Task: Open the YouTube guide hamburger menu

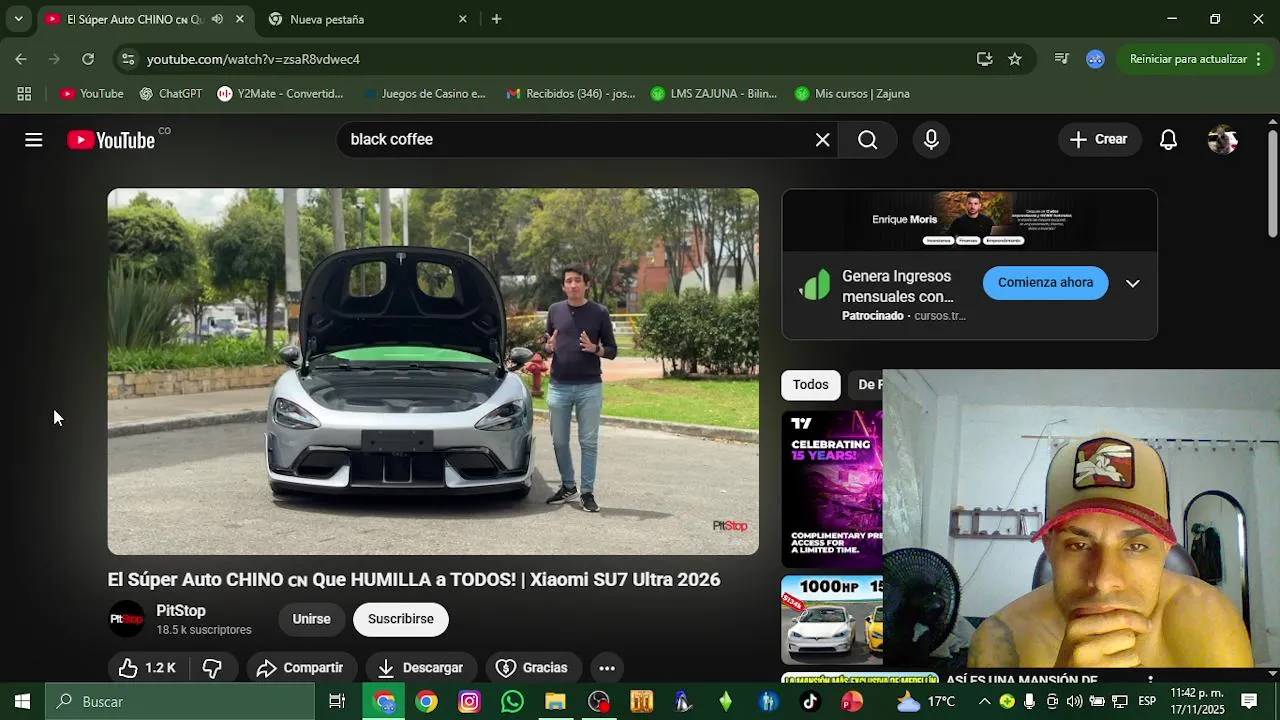Action: [34, 140]
